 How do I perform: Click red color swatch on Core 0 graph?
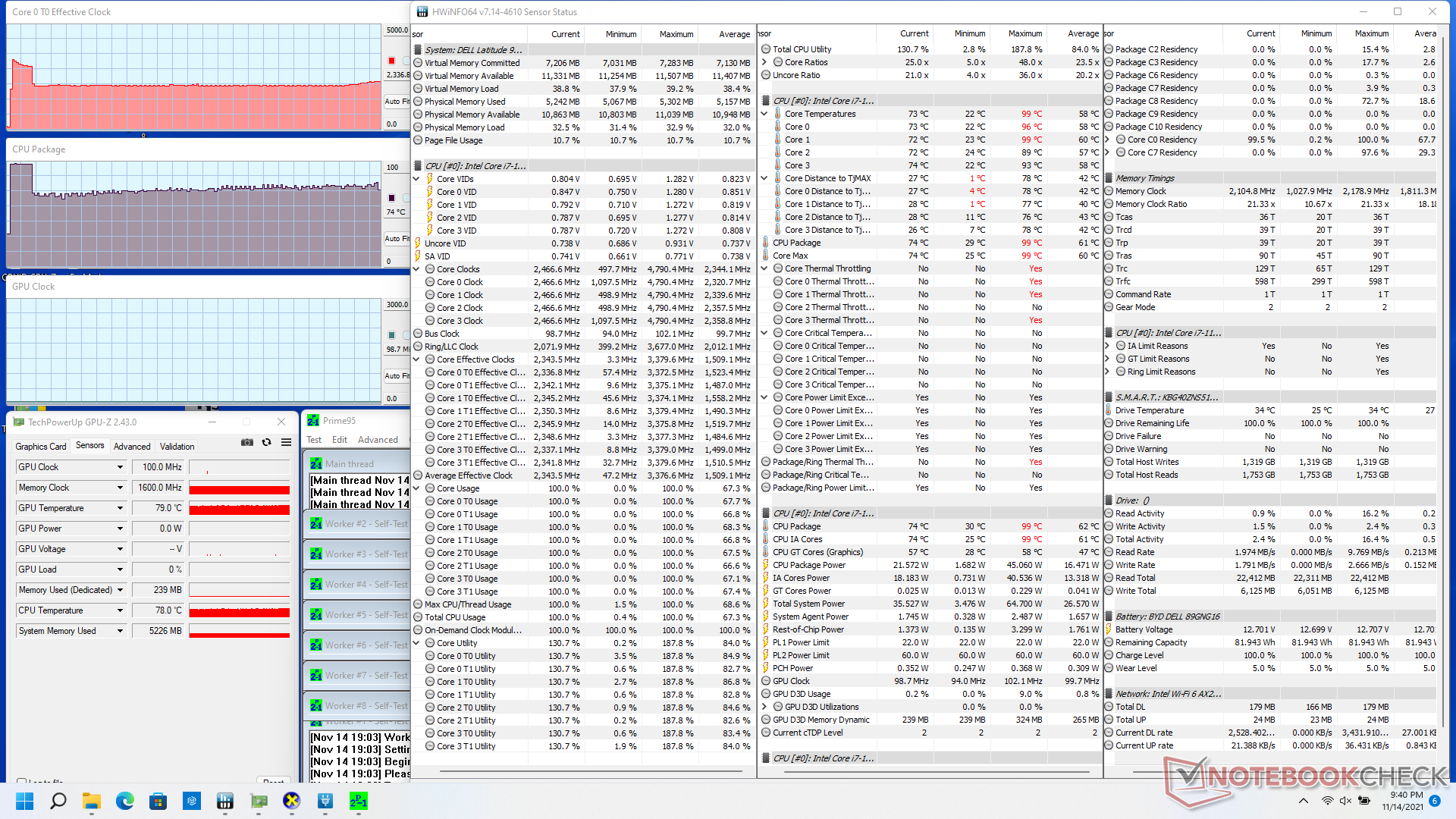tap(391, 61)
